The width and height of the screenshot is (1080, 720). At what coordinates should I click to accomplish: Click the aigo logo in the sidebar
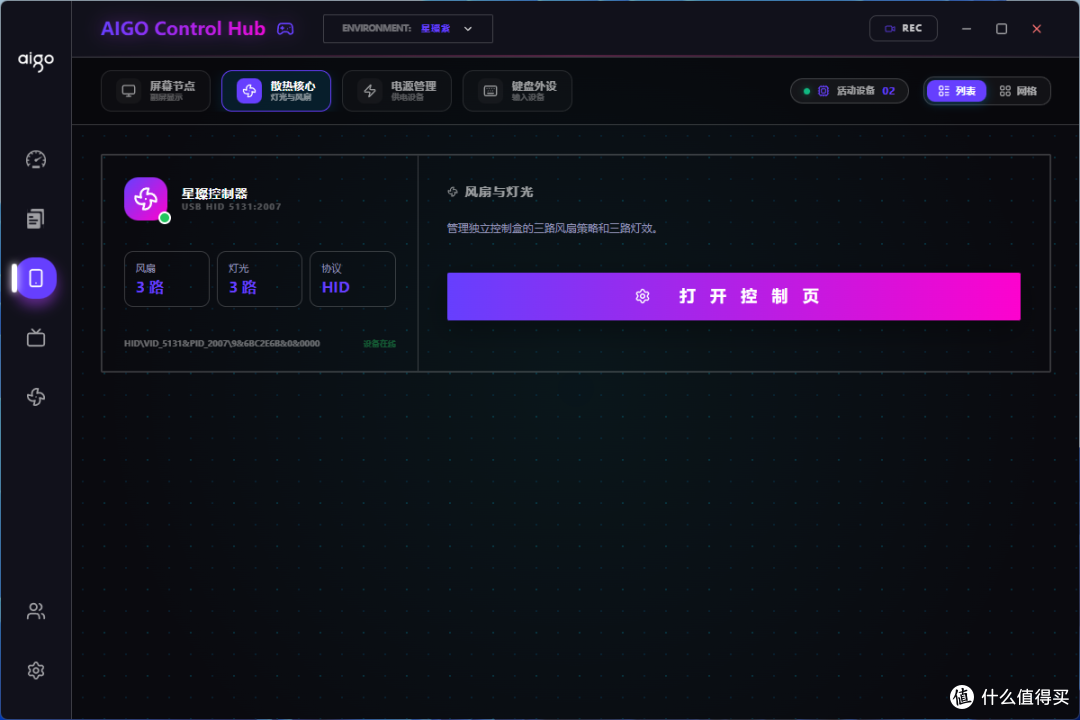click(x=36, y=61)
